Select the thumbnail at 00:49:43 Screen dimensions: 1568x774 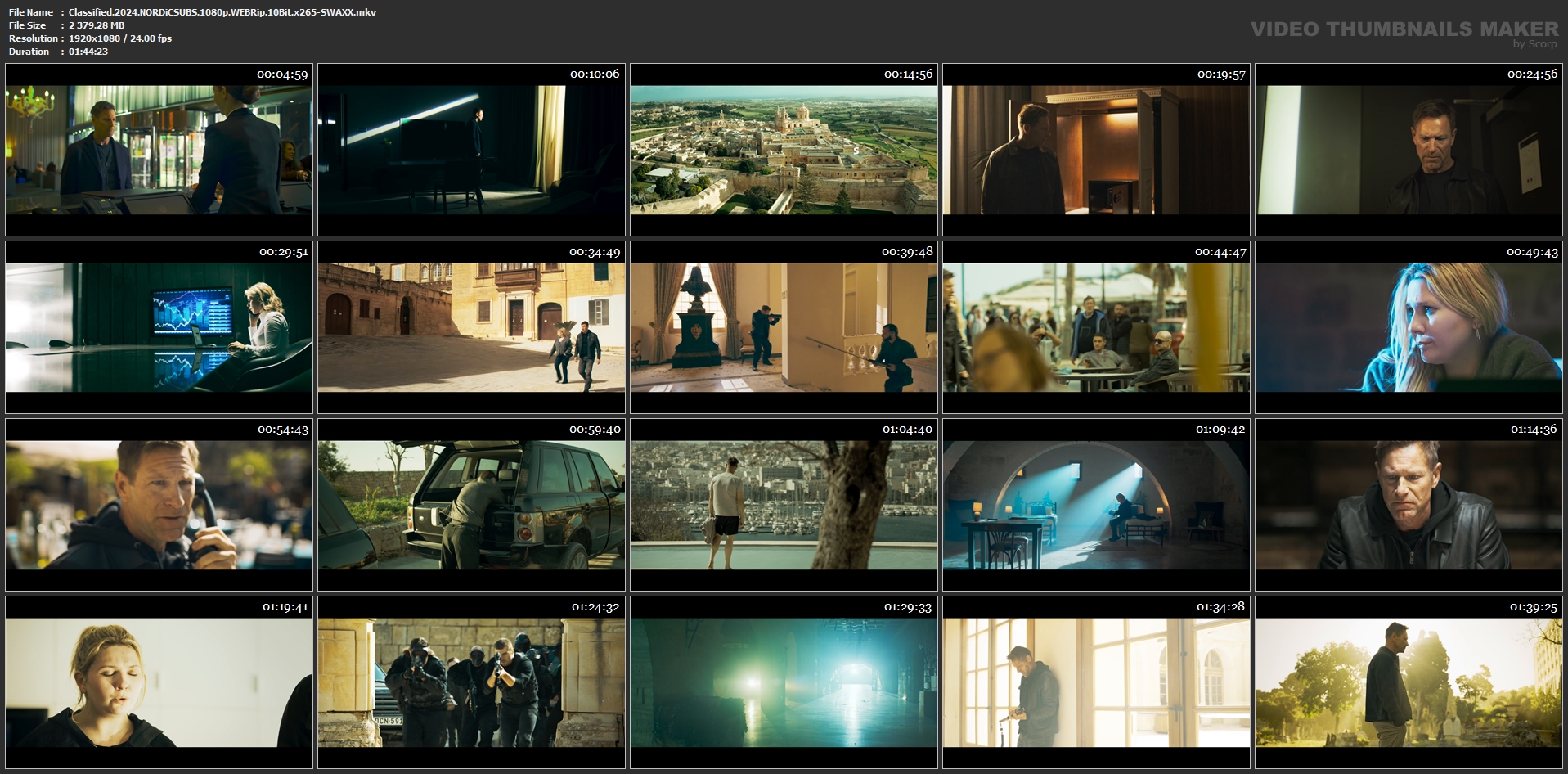coord(1409,327)
